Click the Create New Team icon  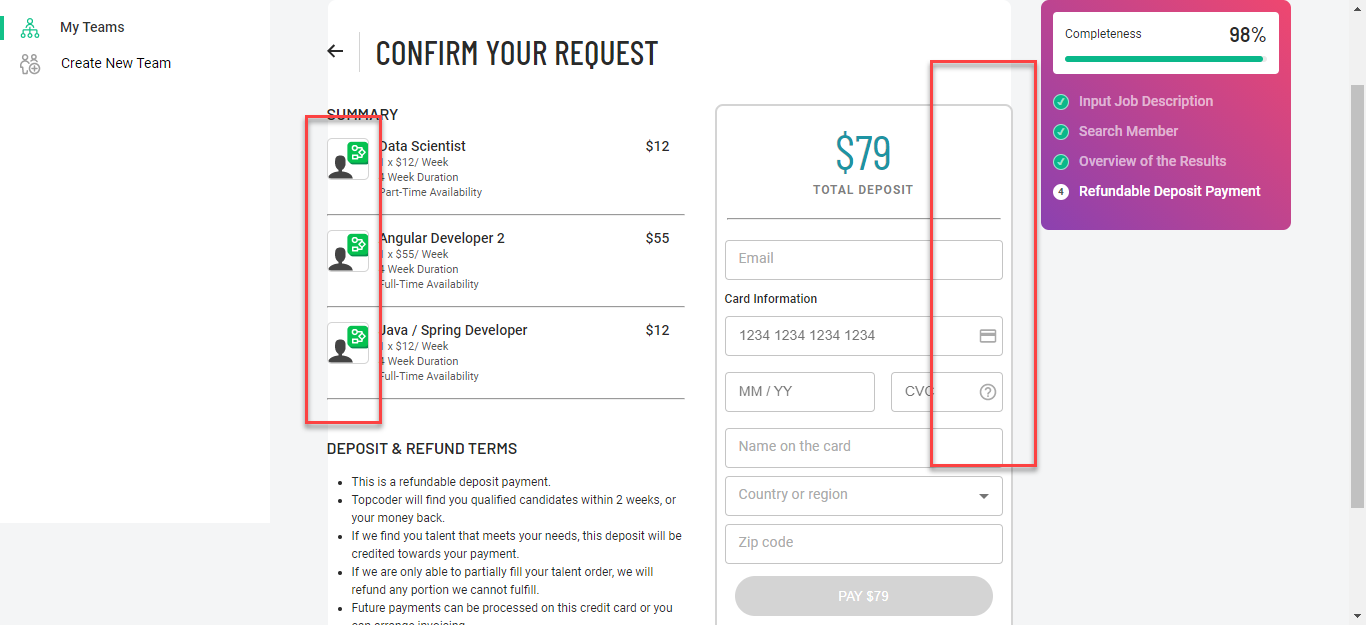coord(30,64)
